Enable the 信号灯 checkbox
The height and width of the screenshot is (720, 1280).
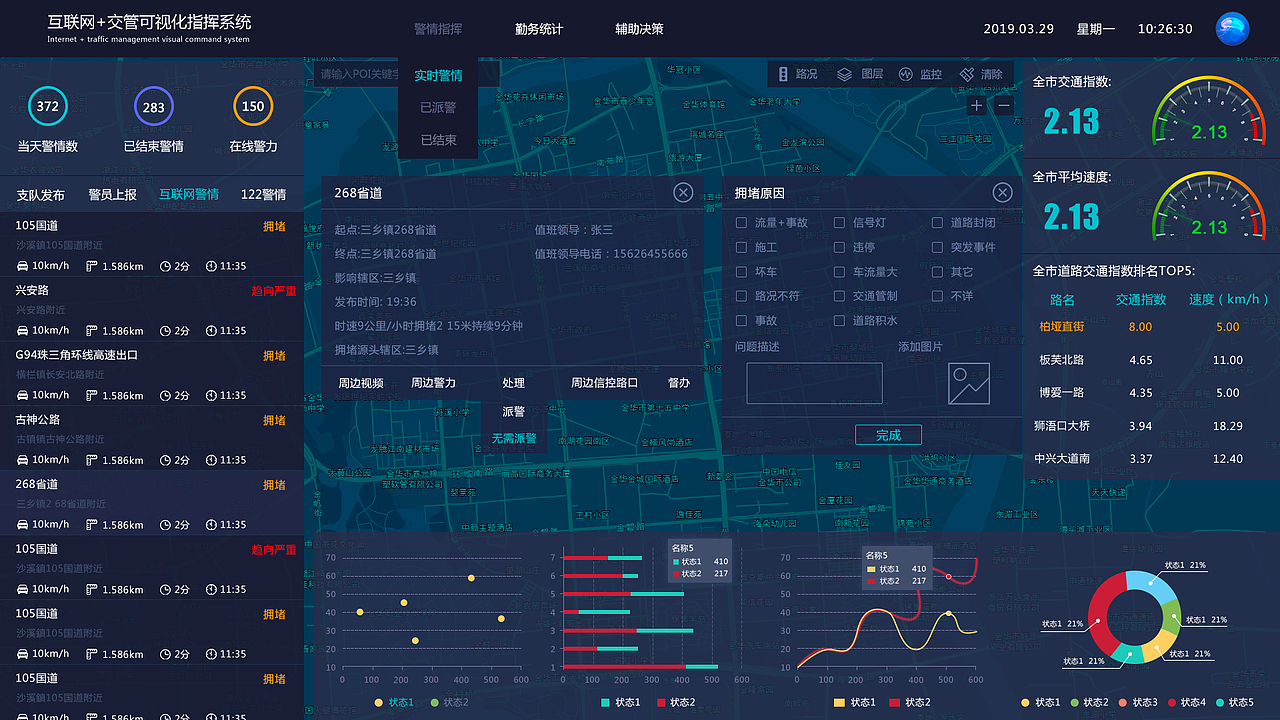point(838,222)
